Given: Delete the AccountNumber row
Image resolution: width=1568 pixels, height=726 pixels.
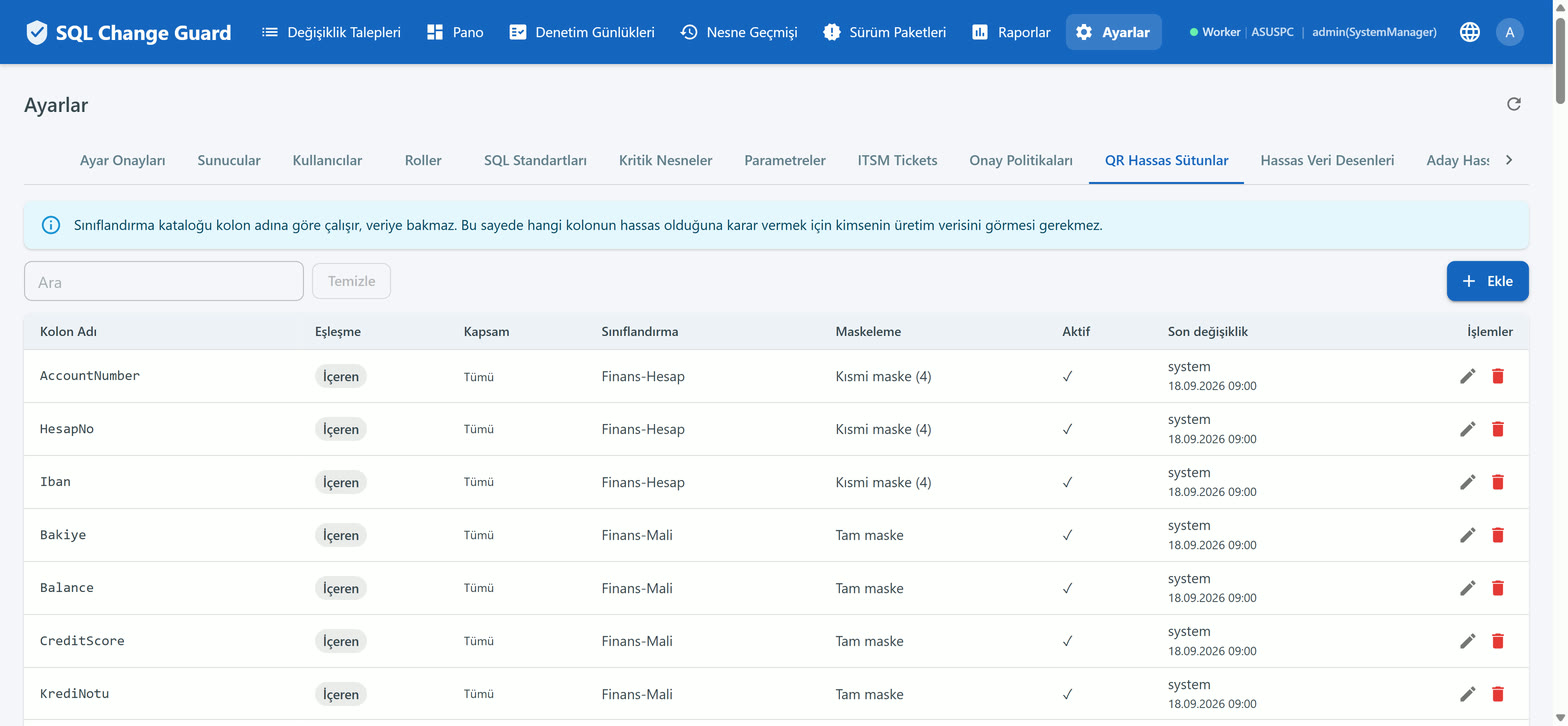Looking at the screenshot, I should [1497, 376].
